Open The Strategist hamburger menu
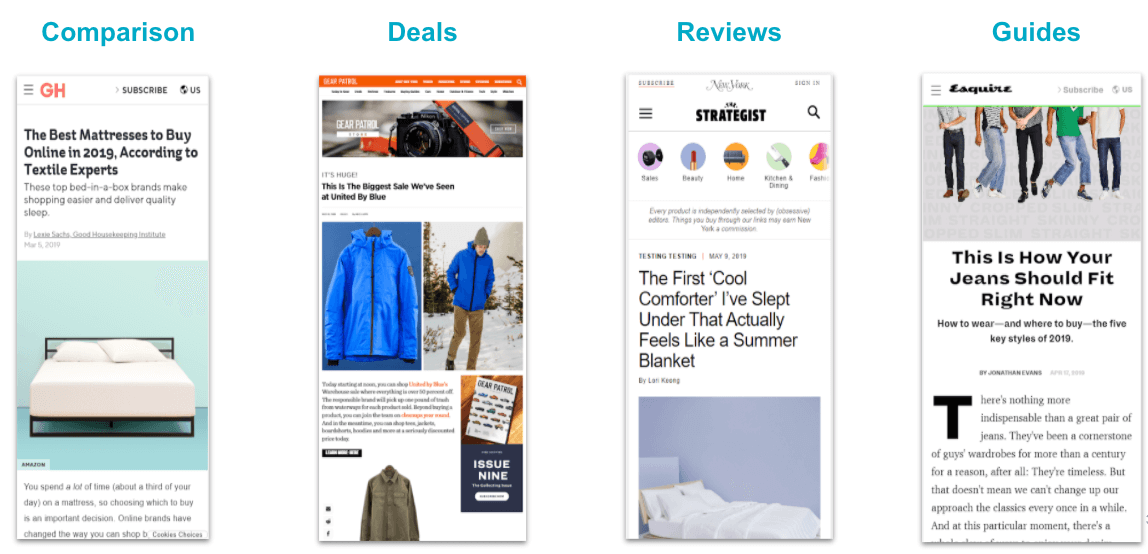Screen dimensions: 1148x554 (646, 113)
